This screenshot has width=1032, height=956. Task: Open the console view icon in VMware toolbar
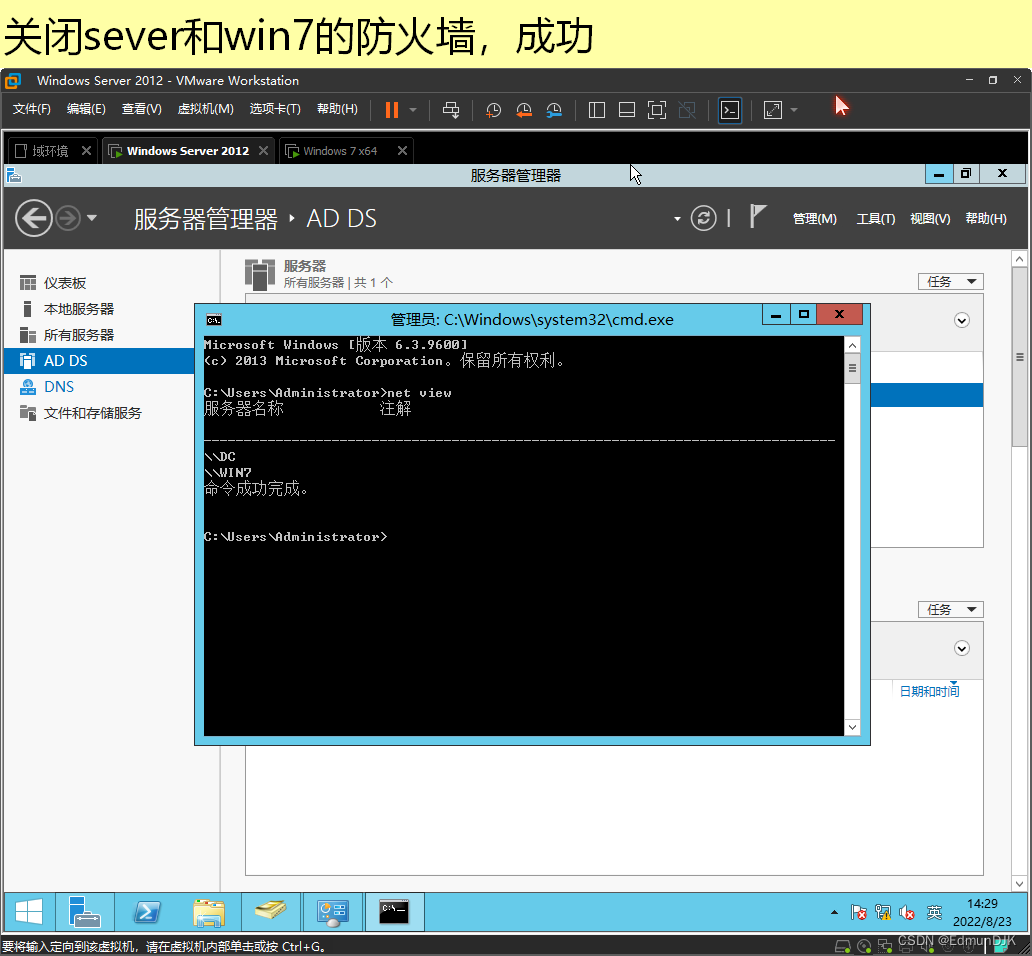[x=730, y=110]
